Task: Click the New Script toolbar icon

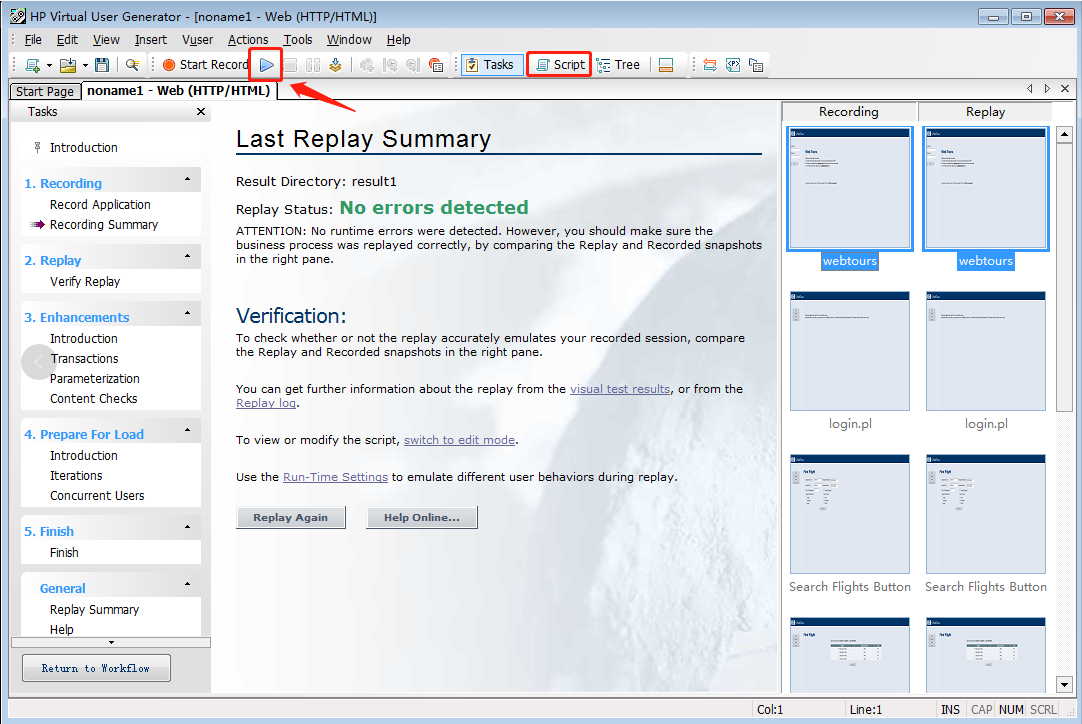Action: click(x=32, y=65)
